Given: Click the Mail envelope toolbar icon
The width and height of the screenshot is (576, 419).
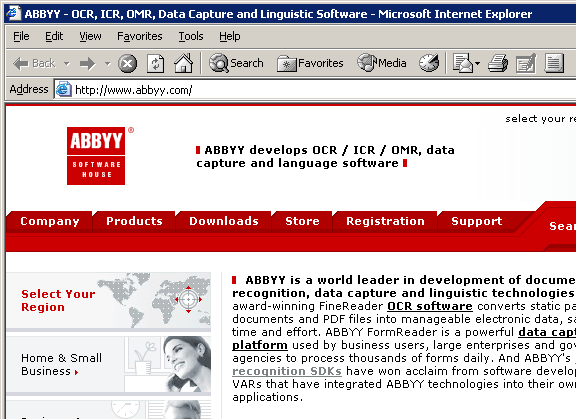Looking at the screenshot, I should (462, 63).
